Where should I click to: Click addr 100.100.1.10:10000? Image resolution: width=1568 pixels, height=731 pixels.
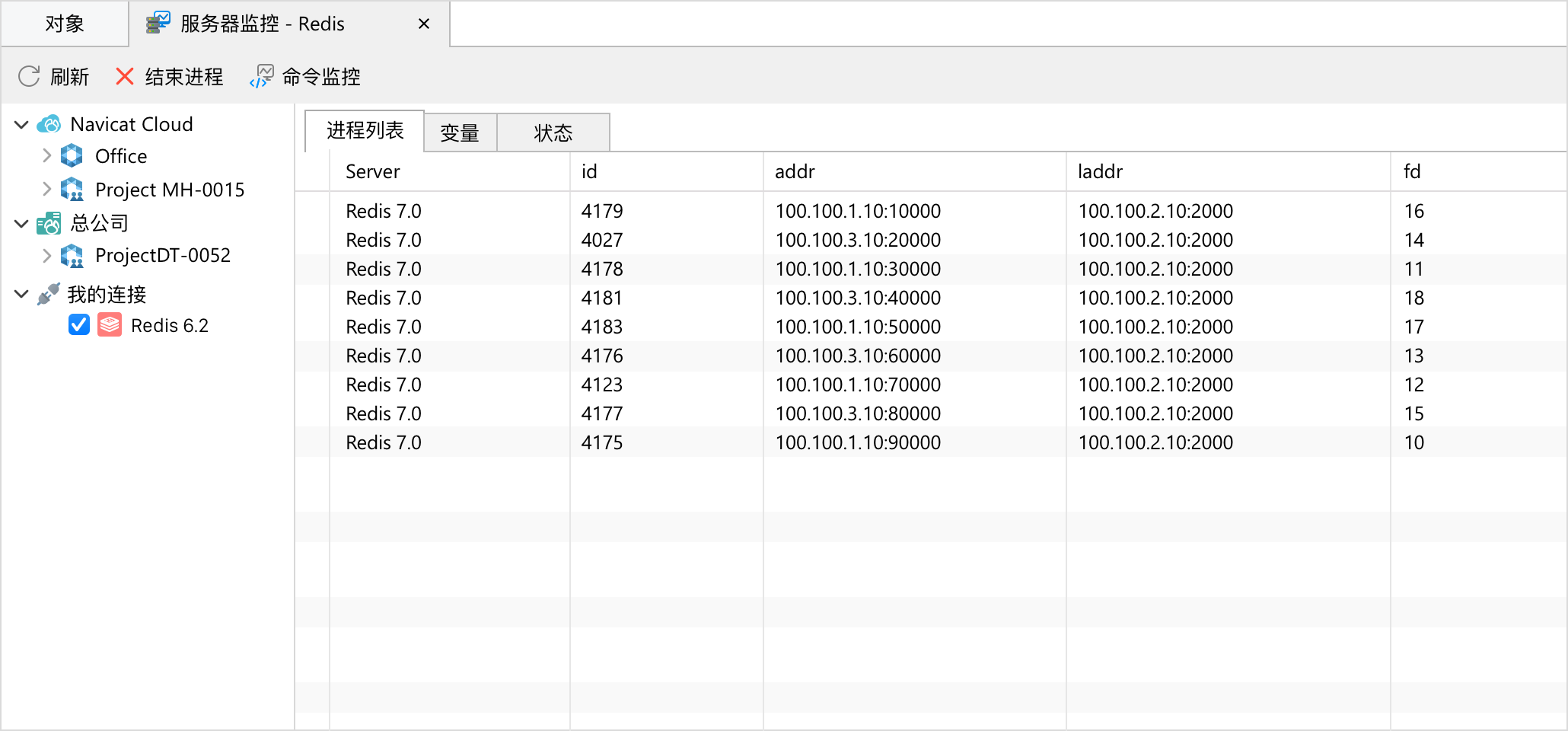(858, 211)
